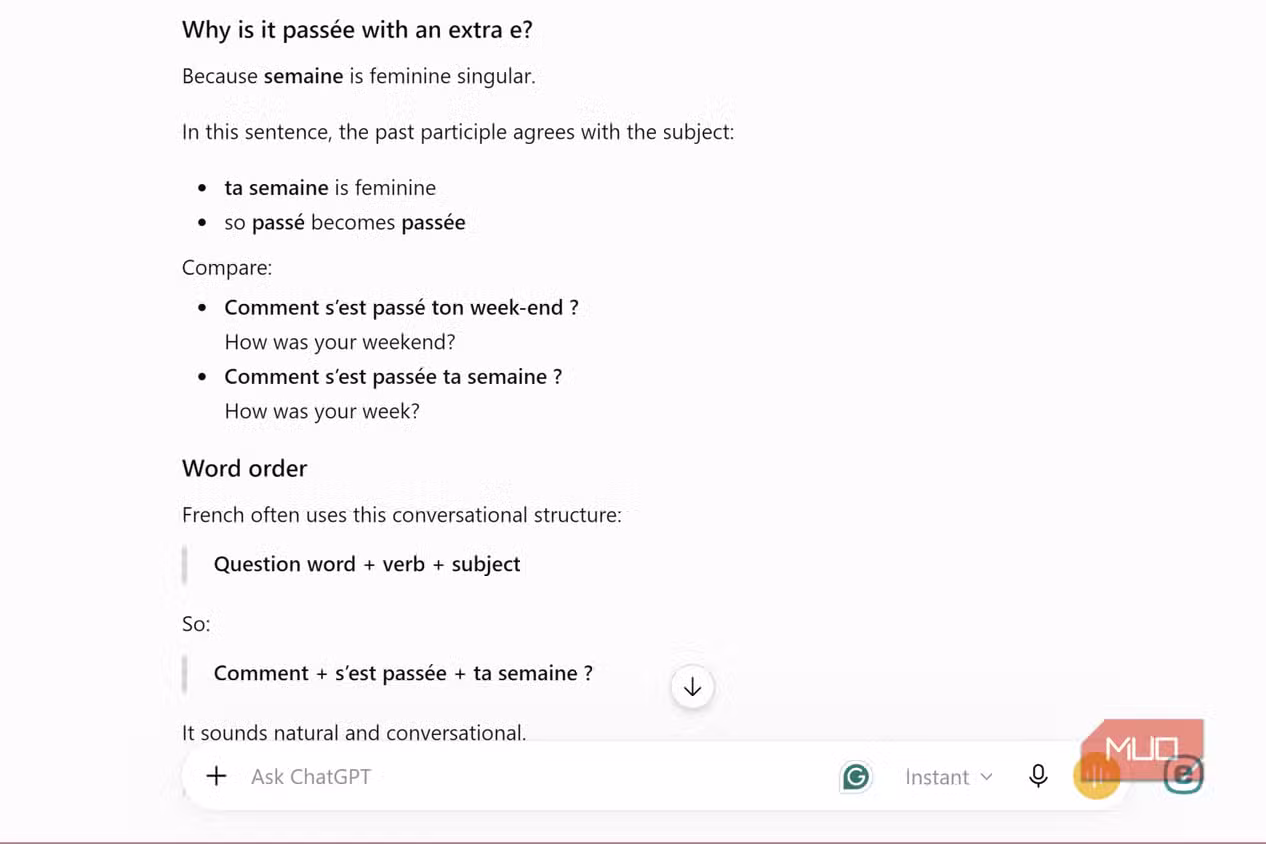Open the Instant model selector dropdown
1266x844 pixels.
(x=948, y=777)
